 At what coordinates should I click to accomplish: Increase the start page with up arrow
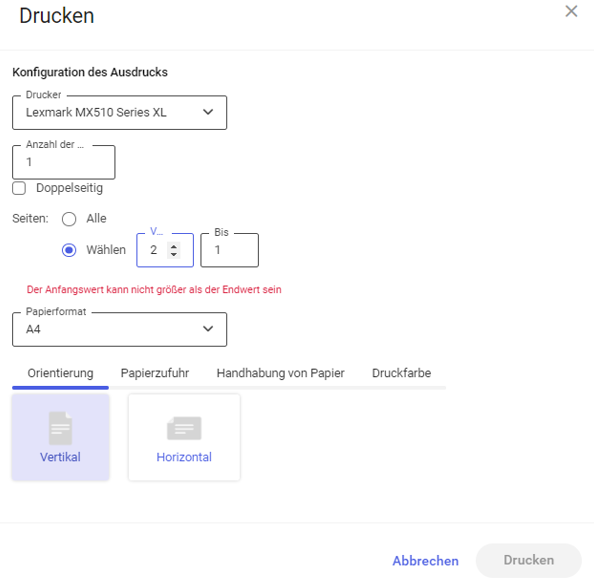tap(174, 247)
